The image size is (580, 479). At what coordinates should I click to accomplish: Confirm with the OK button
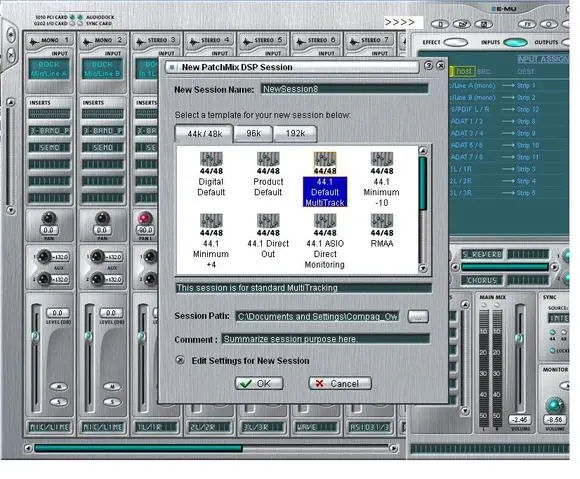click(x=259, y=384)
